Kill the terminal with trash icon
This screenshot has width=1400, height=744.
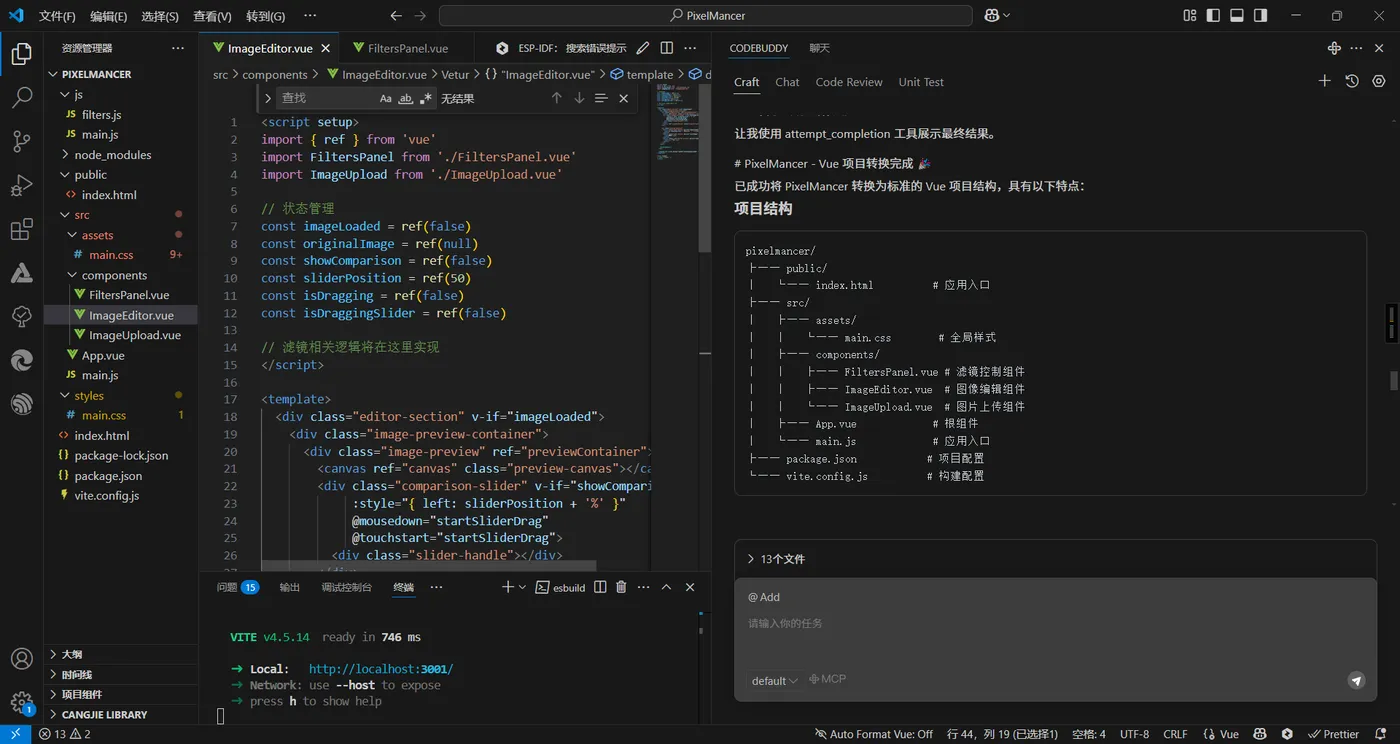tap(621, 587)
